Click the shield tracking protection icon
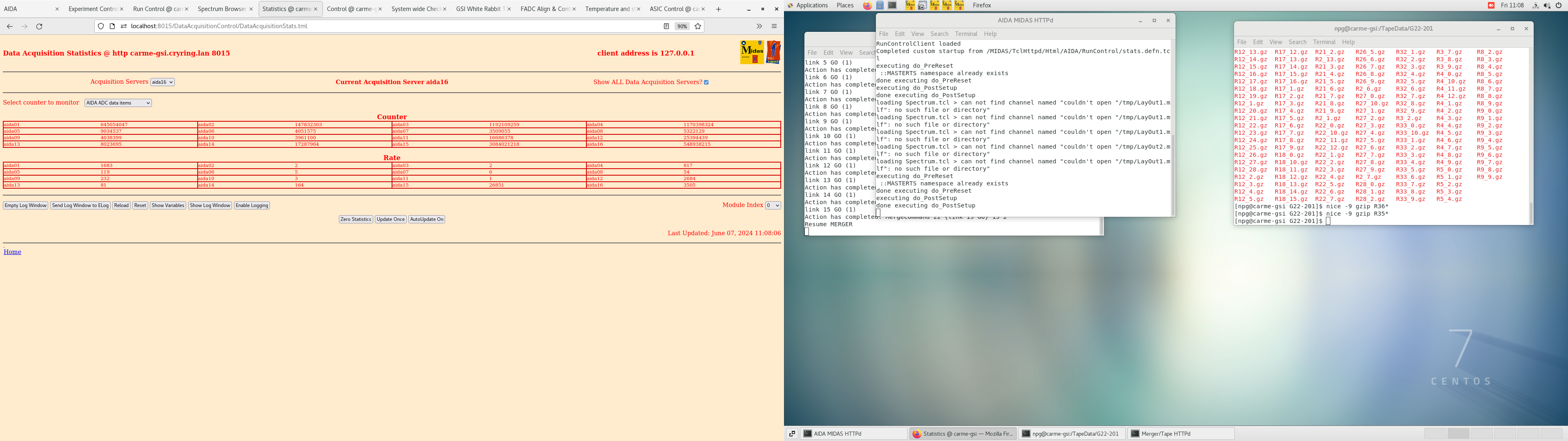 tap(101, 26)
